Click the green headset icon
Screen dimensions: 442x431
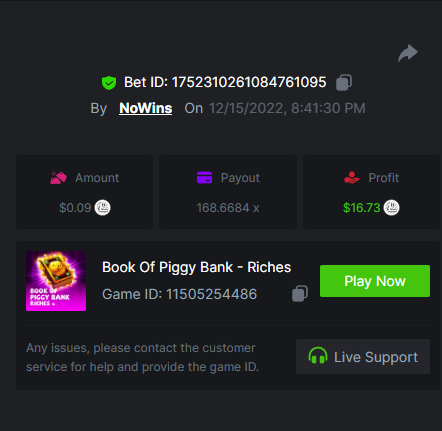coord(318,355)
